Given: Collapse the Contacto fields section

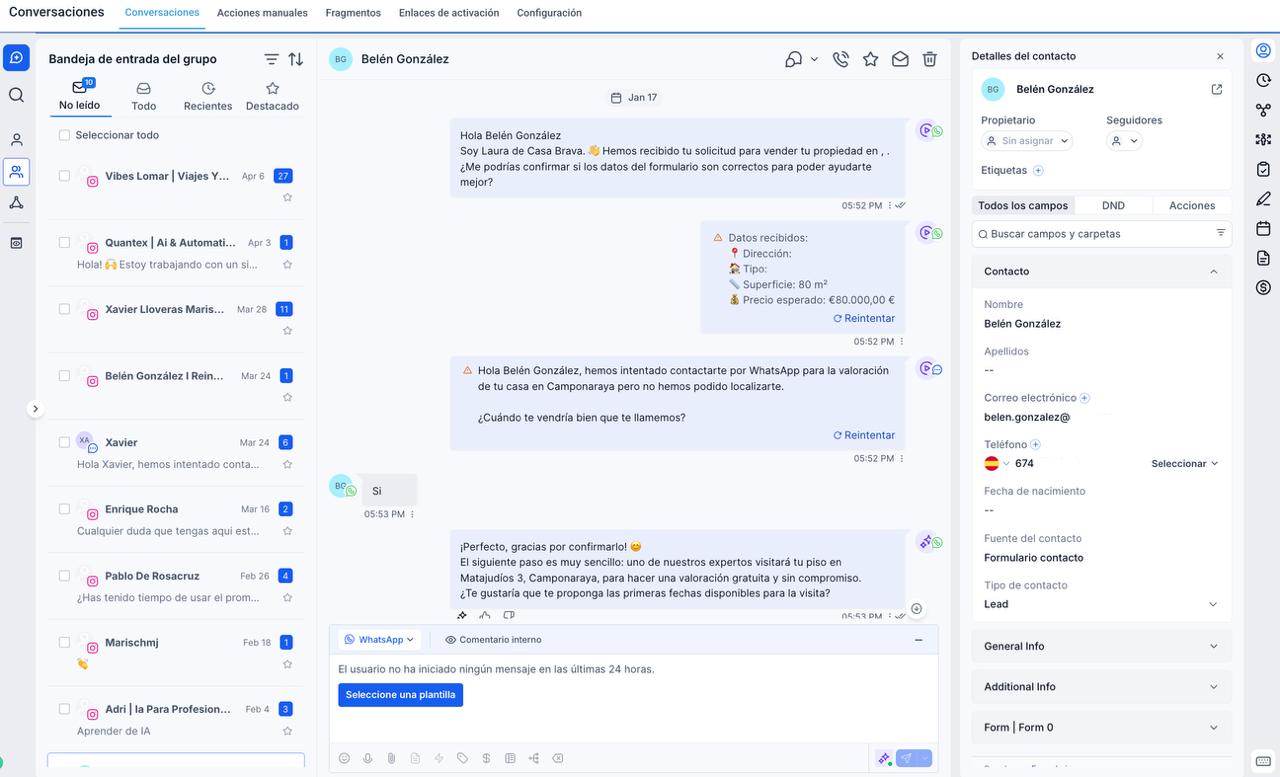Looking at the screenshot, I should coord(1213,271).
